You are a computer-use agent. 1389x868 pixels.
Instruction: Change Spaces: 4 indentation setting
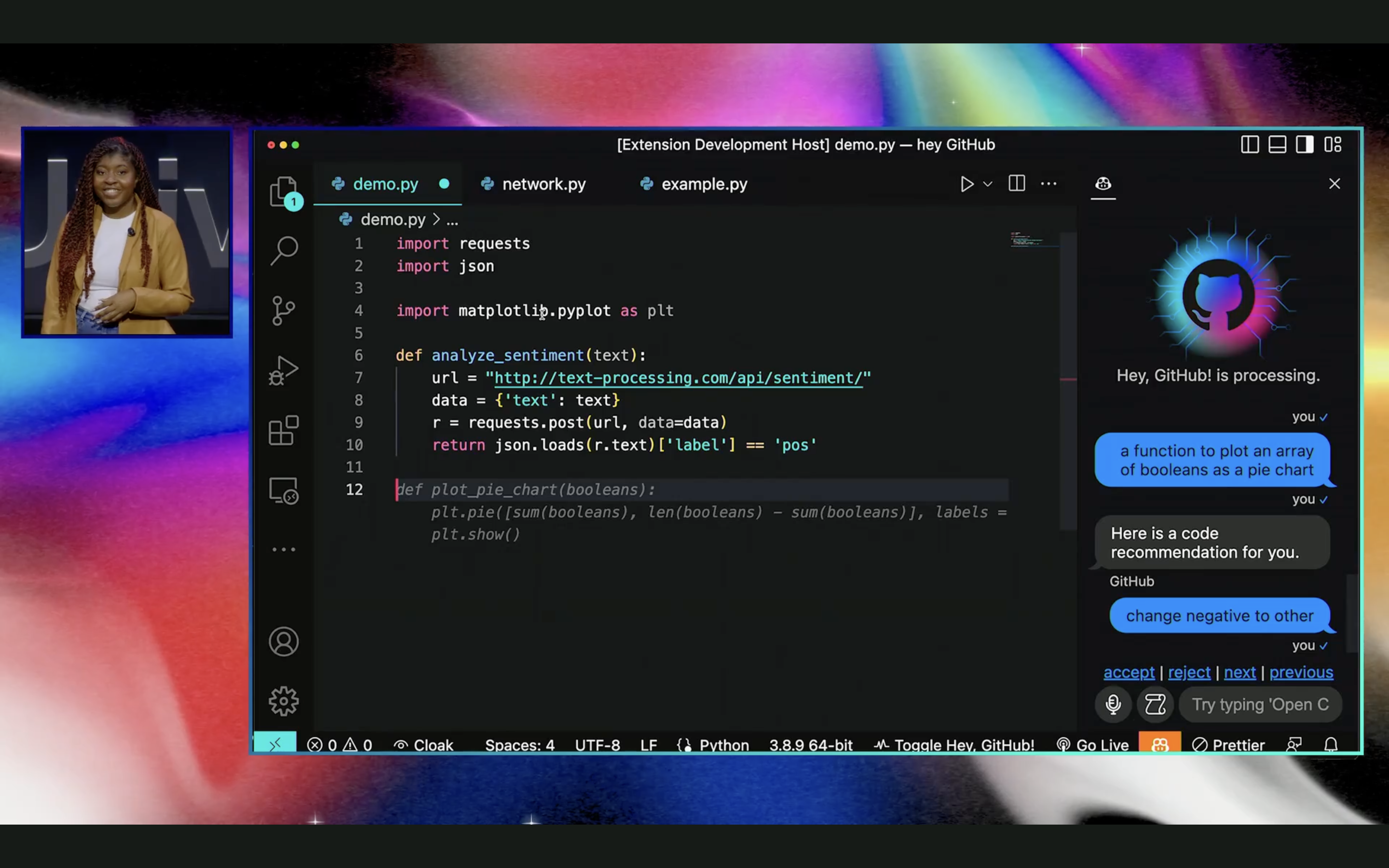coord(519,745)
